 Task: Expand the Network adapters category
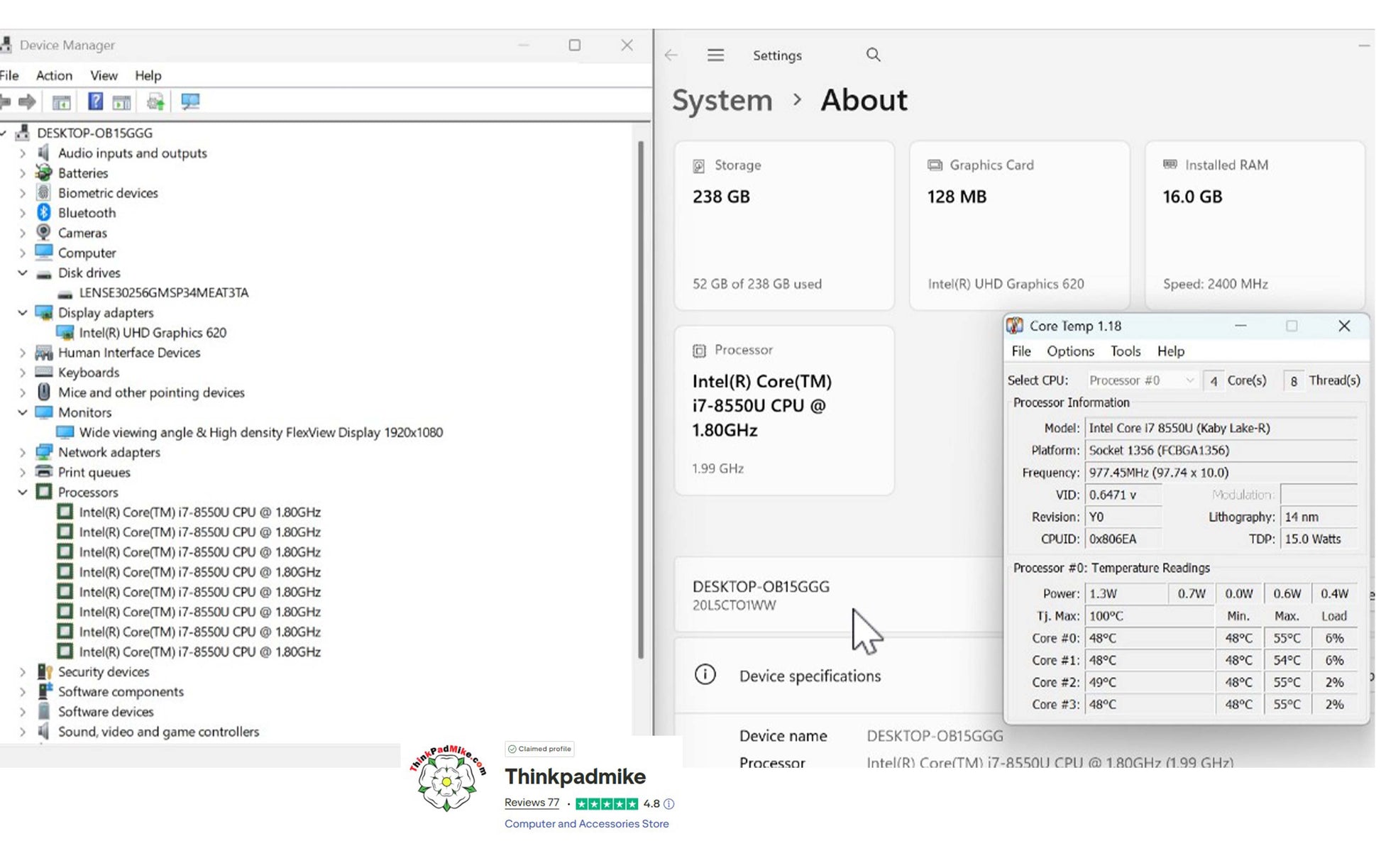[x=22, y=452]
